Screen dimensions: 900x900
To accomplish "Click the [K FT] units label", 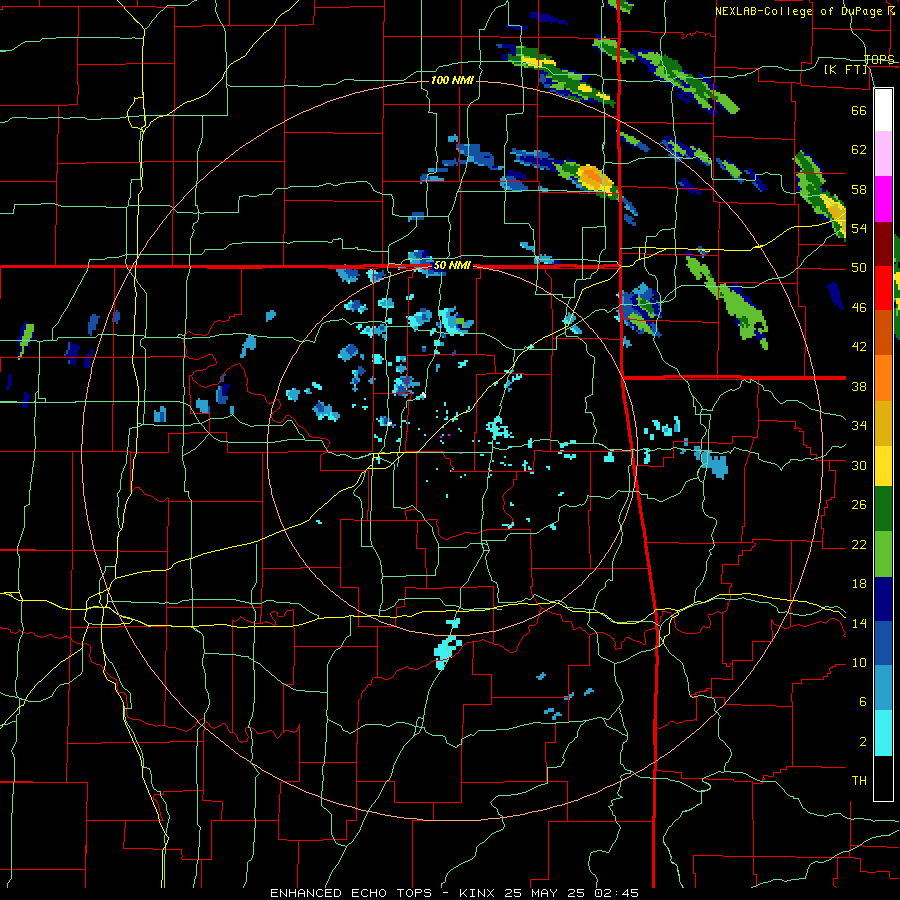I will [846, 70].
